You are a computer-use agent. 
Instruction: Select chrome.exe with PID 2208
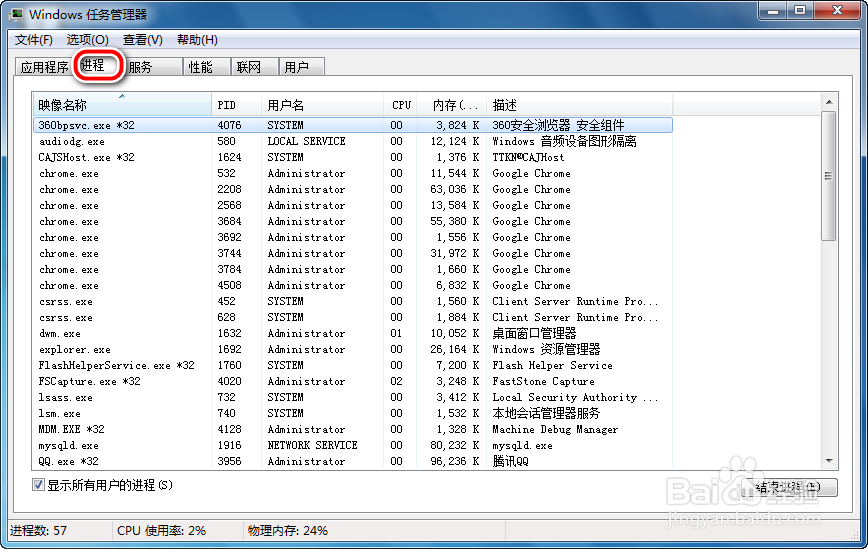353,189
